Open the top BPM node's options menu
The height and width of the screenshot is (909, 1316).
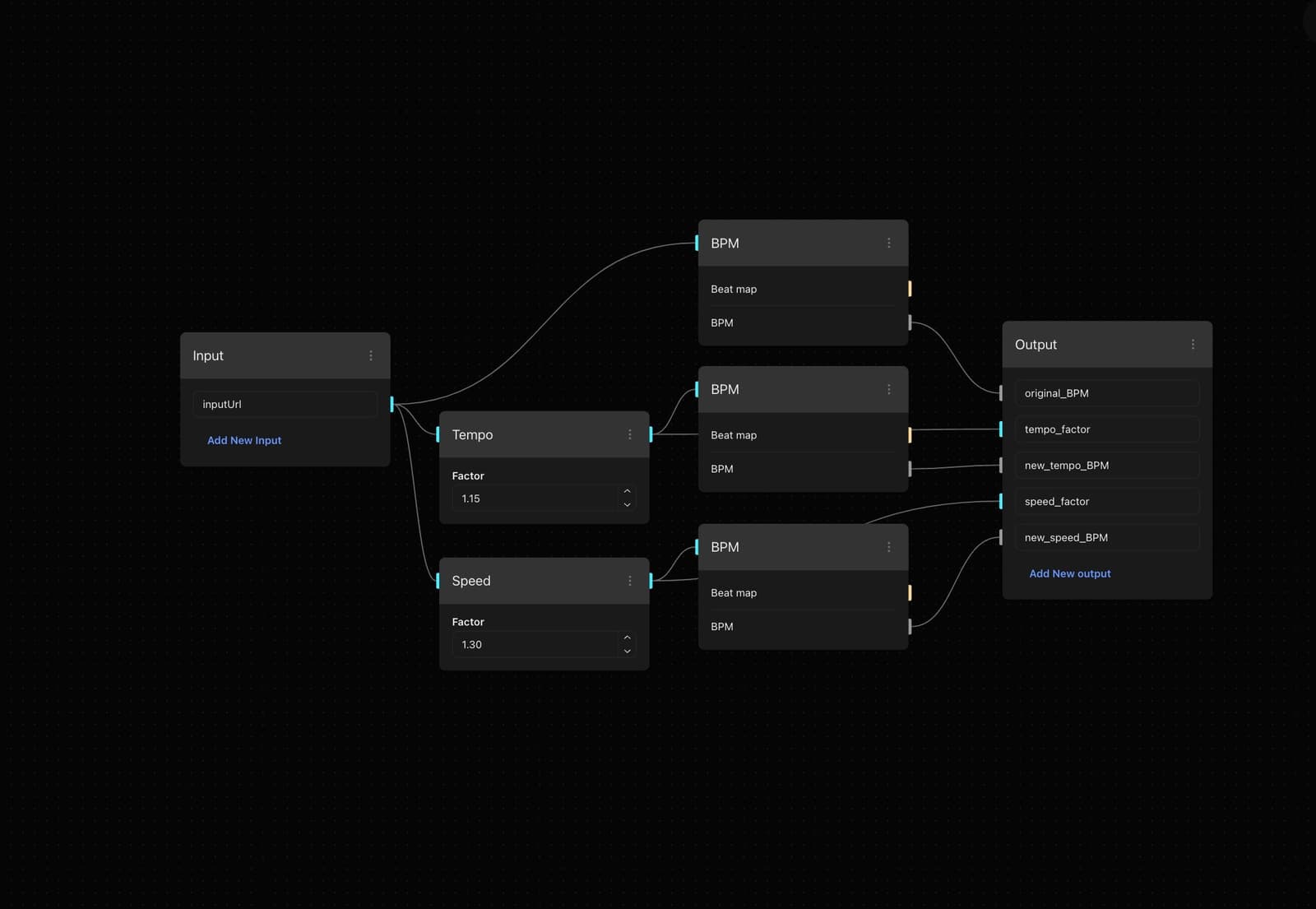(888, 243)
